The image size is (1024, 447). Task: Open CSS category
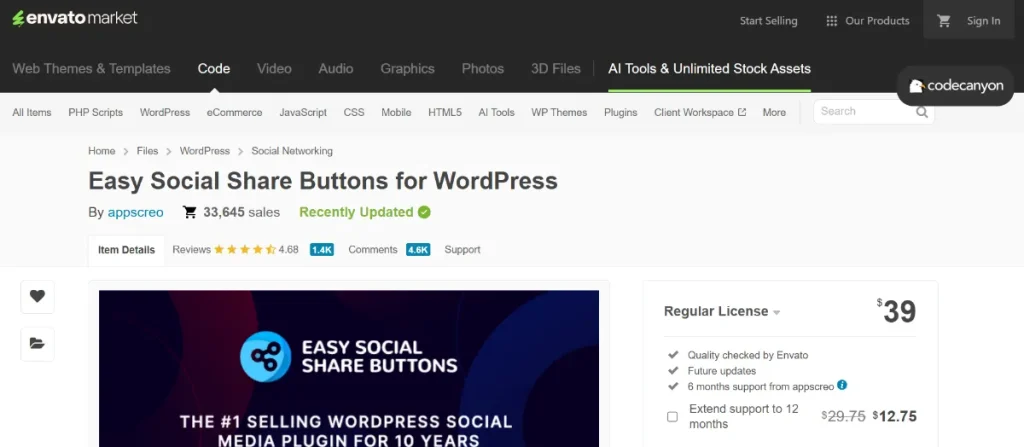pos(354,112)
